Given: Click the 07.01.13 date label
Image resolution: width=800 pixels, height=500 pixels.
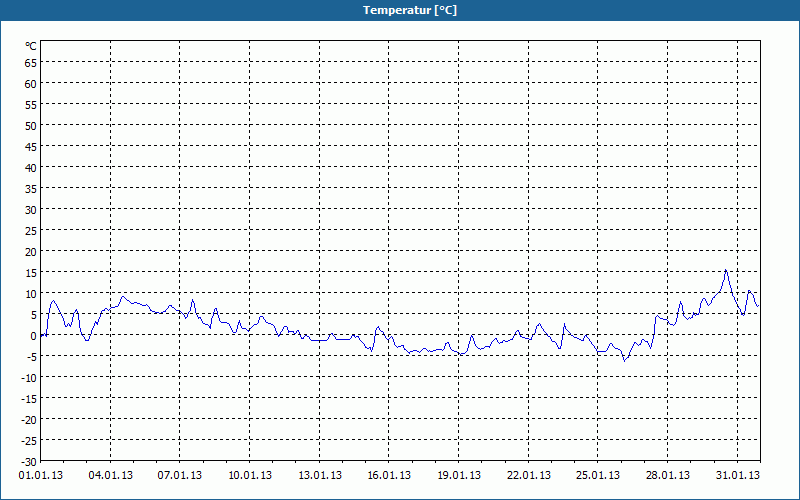Looking at the screenshot, I should click(x=180, y=475).
